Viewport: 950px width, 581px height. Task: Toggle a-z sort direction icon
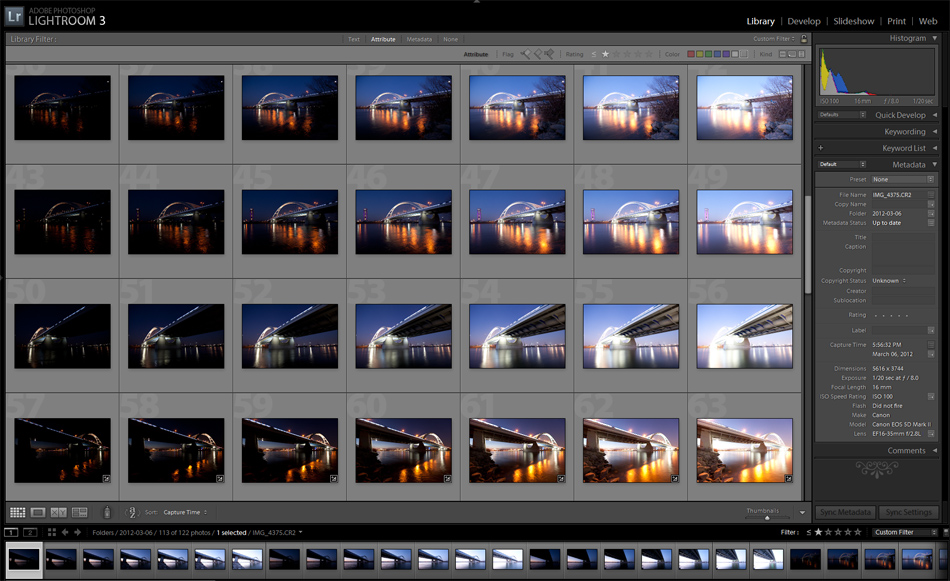pyautogui.click(x=131, y=513)
